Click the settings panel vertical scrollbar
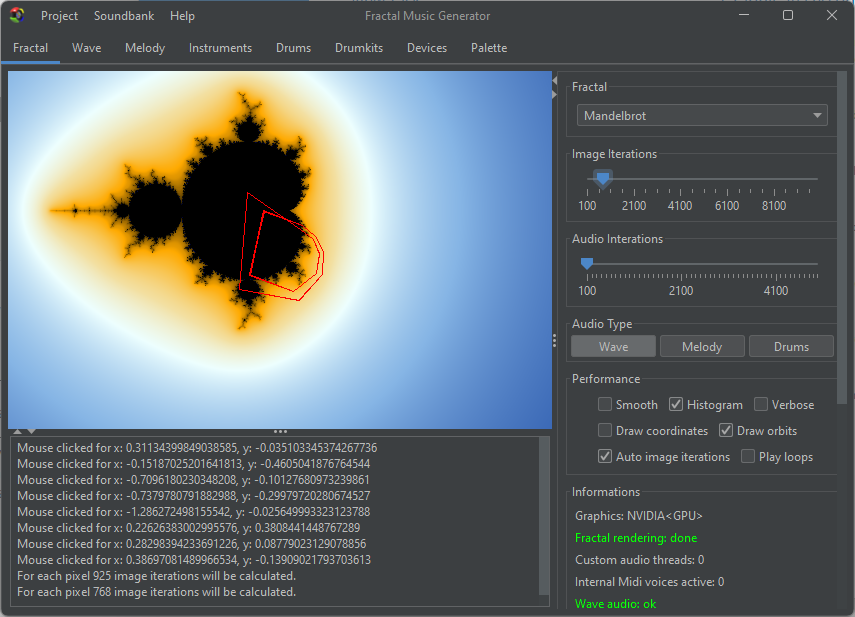The width and height of the screenshot is (855, 617). (842, 237)
